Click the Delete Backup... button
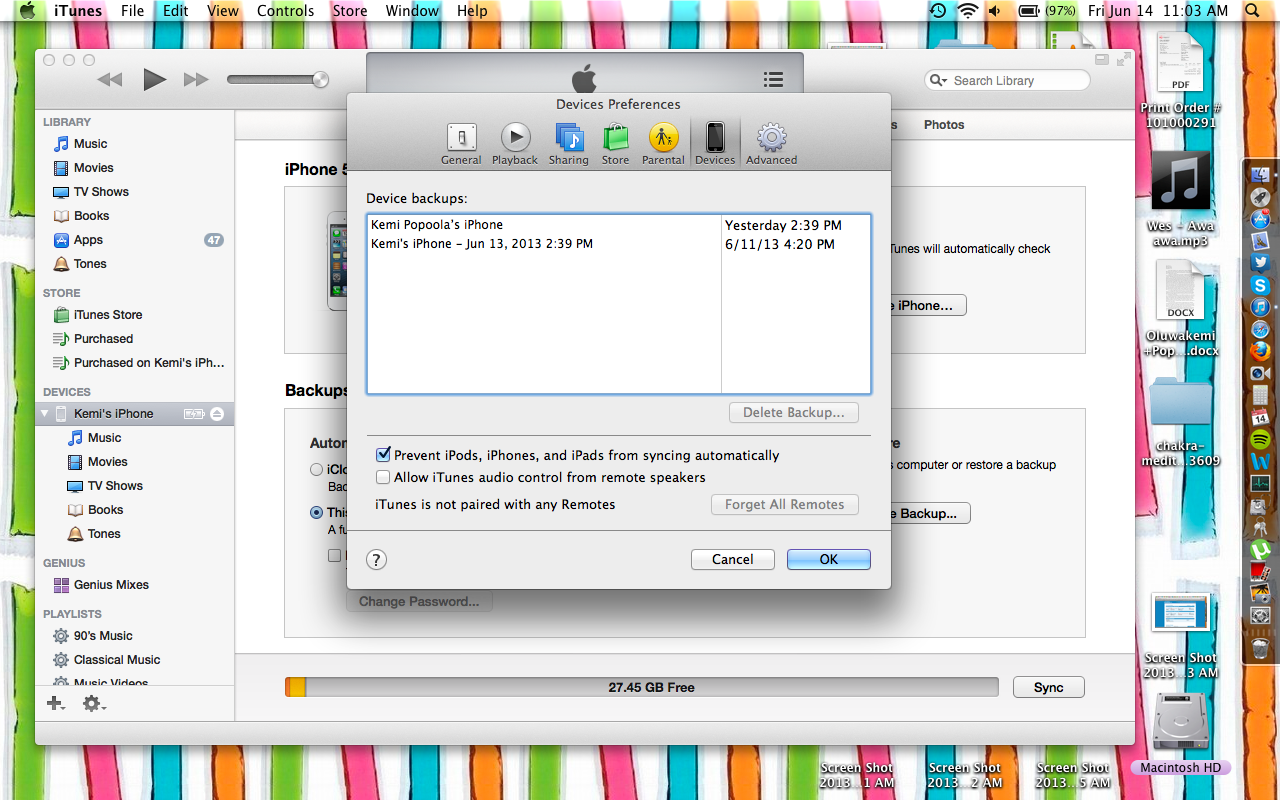The height and width of the screenshot is (800, 1280). [794, 413]
